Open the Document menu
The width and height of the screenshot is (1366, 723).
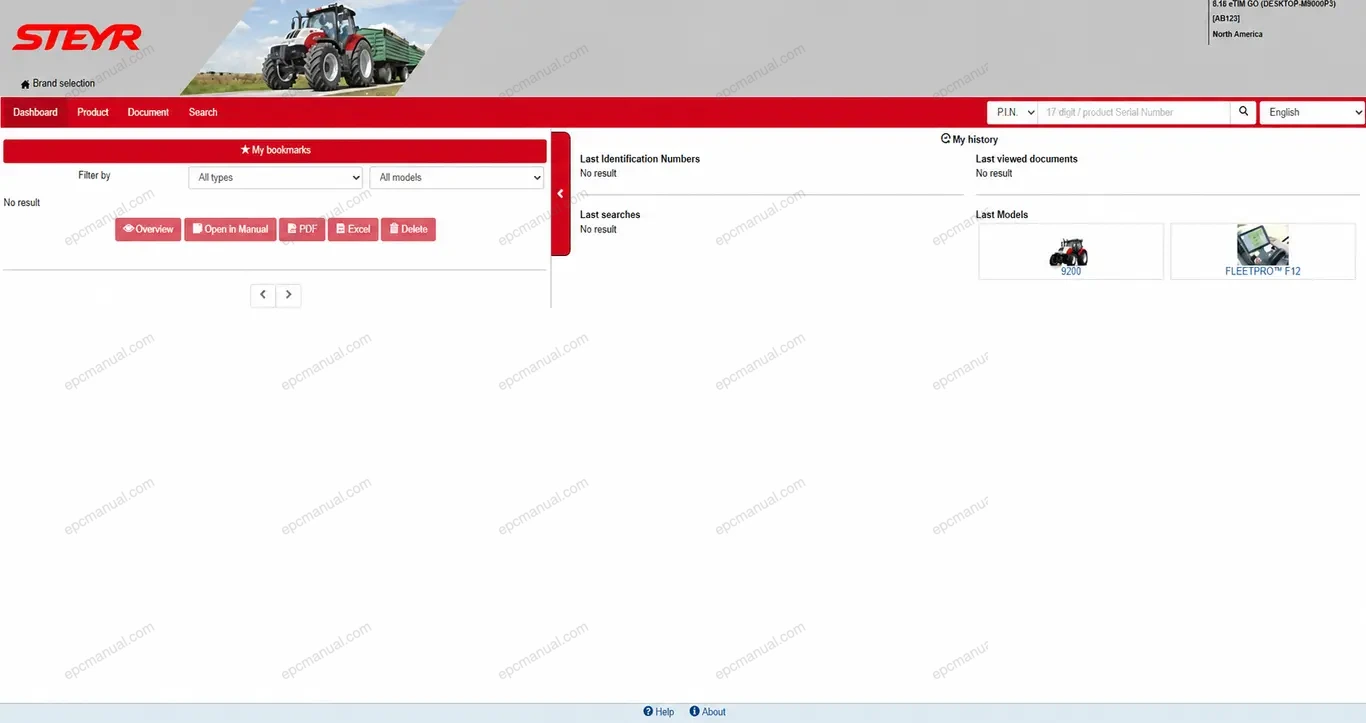point(148,112)
